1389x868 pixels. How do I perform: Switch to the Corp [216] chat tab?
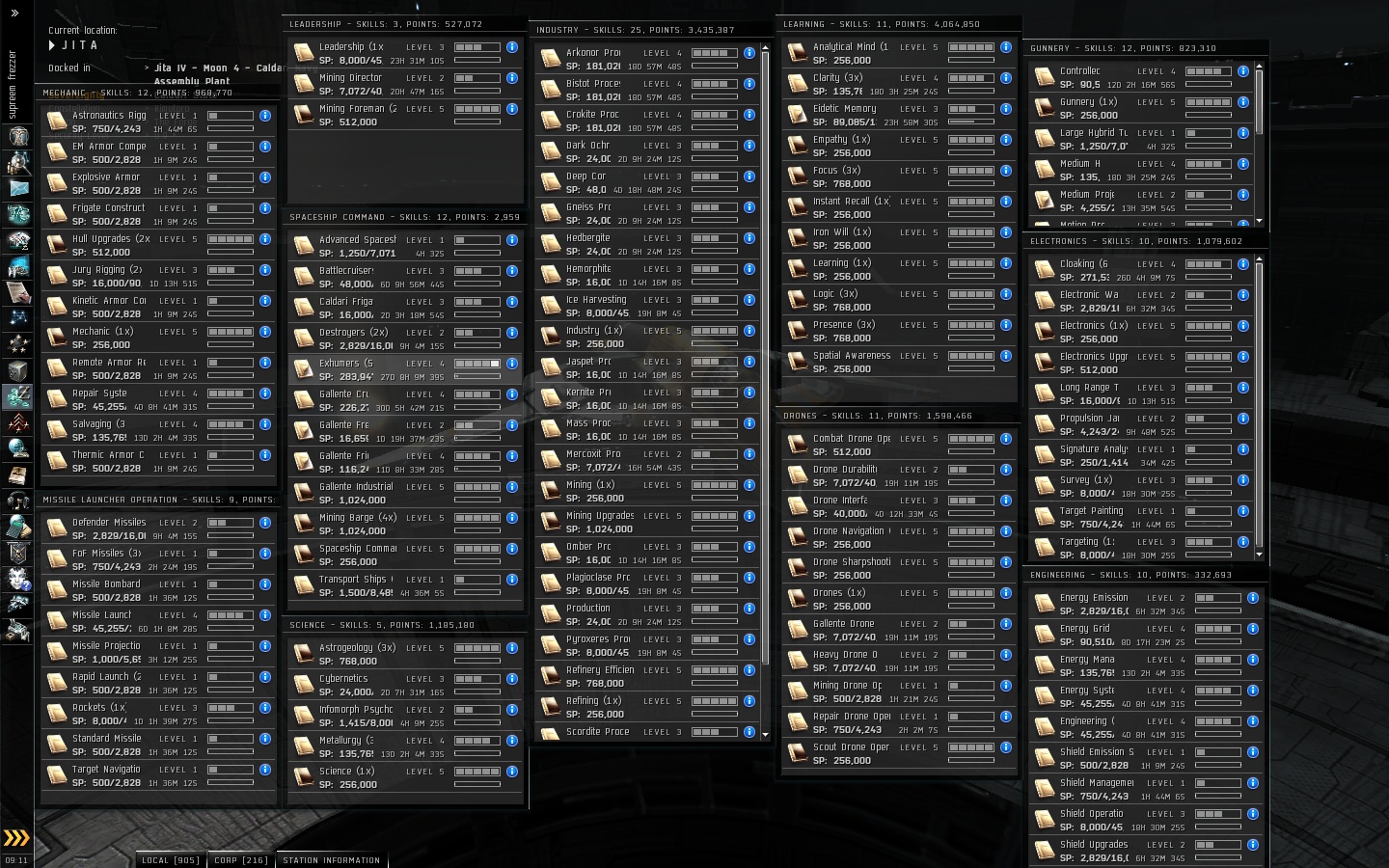241,860
